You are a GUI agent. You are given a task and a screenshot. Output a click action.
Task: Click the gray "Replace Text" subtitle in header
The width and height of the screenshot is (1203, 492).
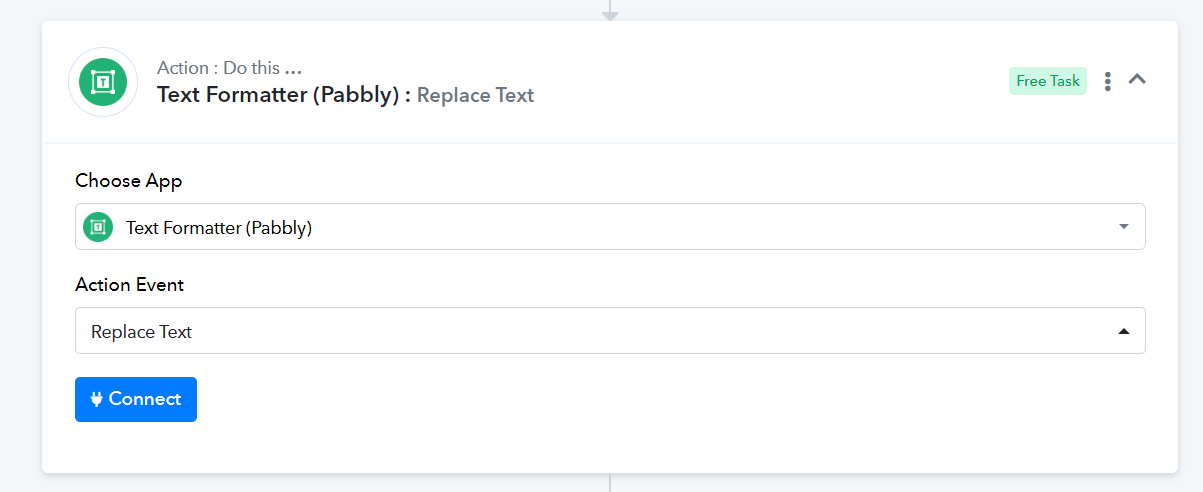click(x=476, y=95)
